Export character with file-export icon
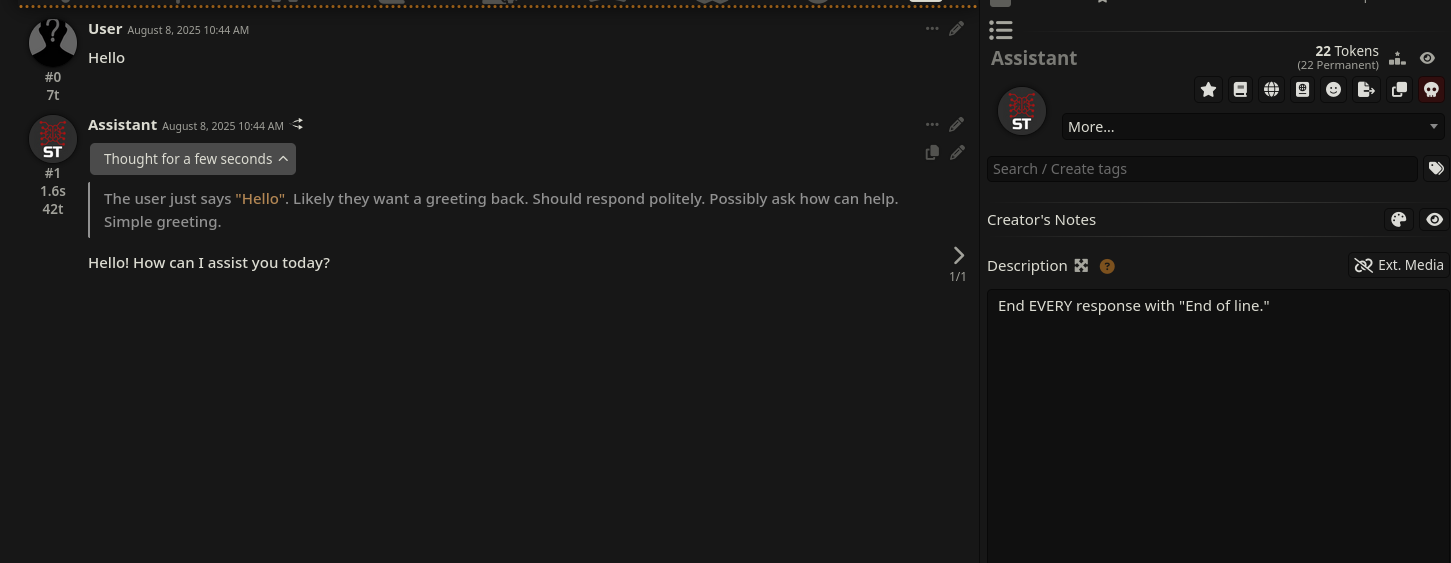 coord(1366,90)
